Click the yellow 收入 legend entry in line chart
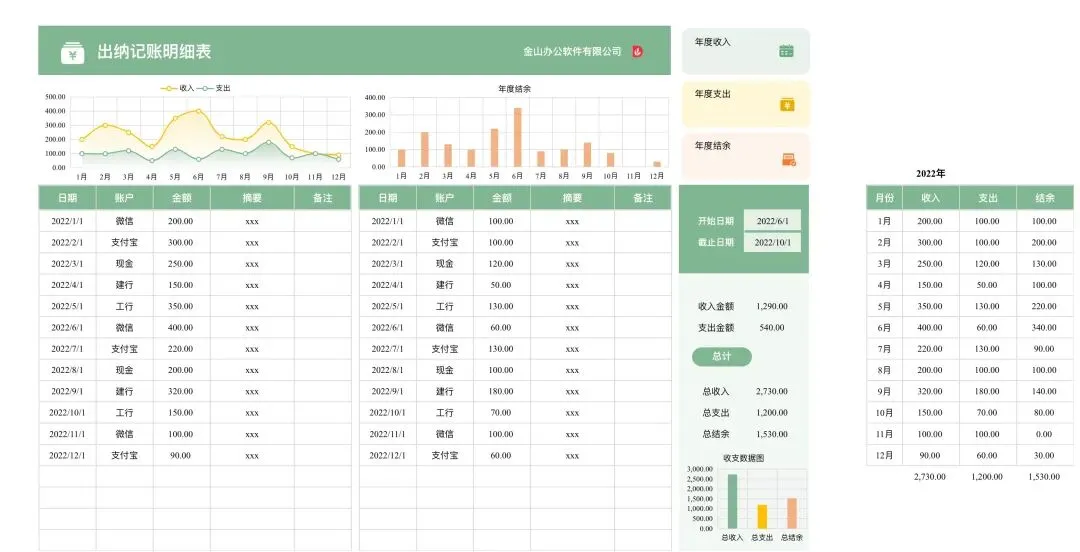 click(178, 88)
